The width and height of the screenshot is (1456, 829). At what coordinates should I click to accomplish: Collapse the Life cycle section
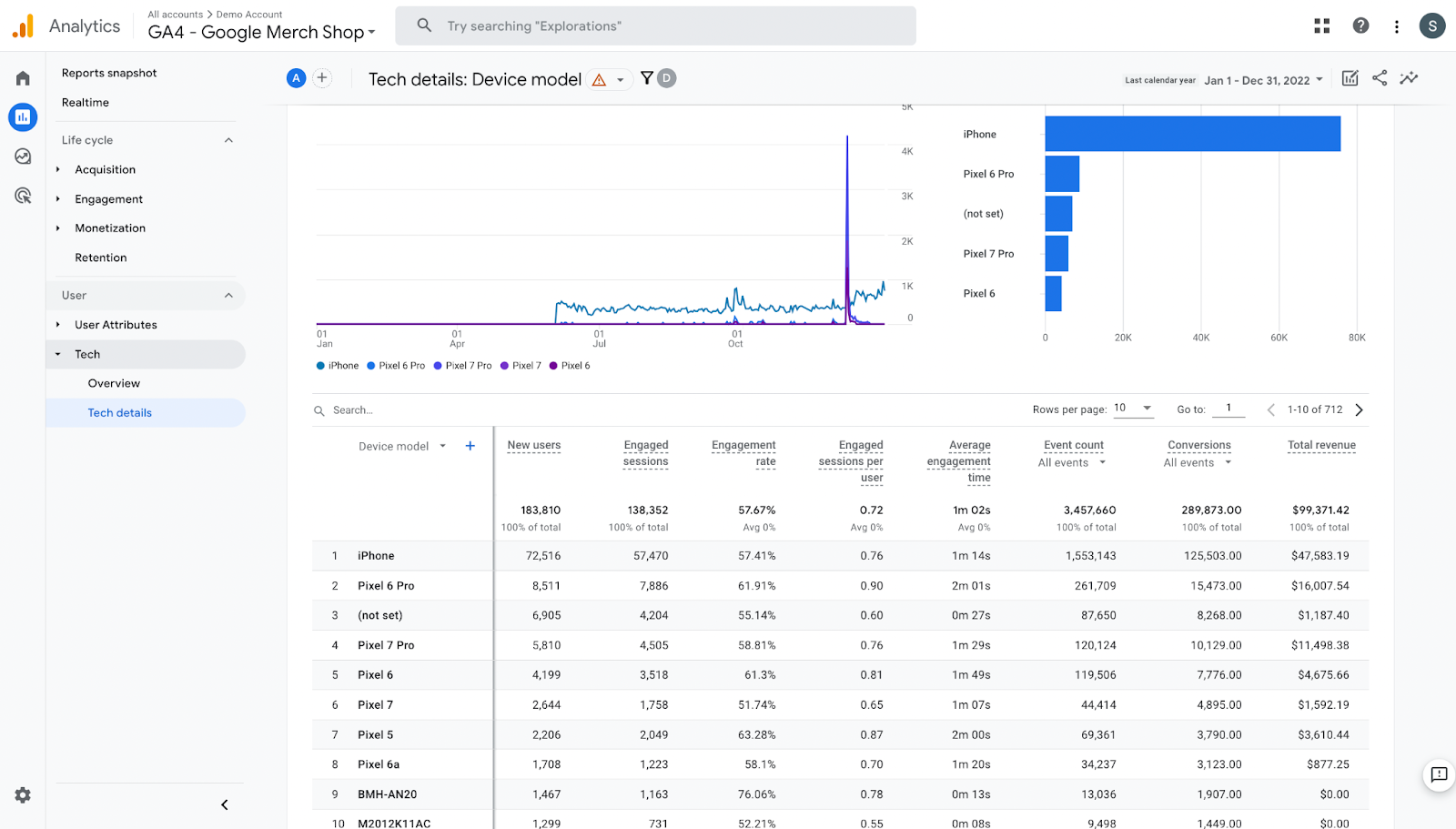(228, 140)
